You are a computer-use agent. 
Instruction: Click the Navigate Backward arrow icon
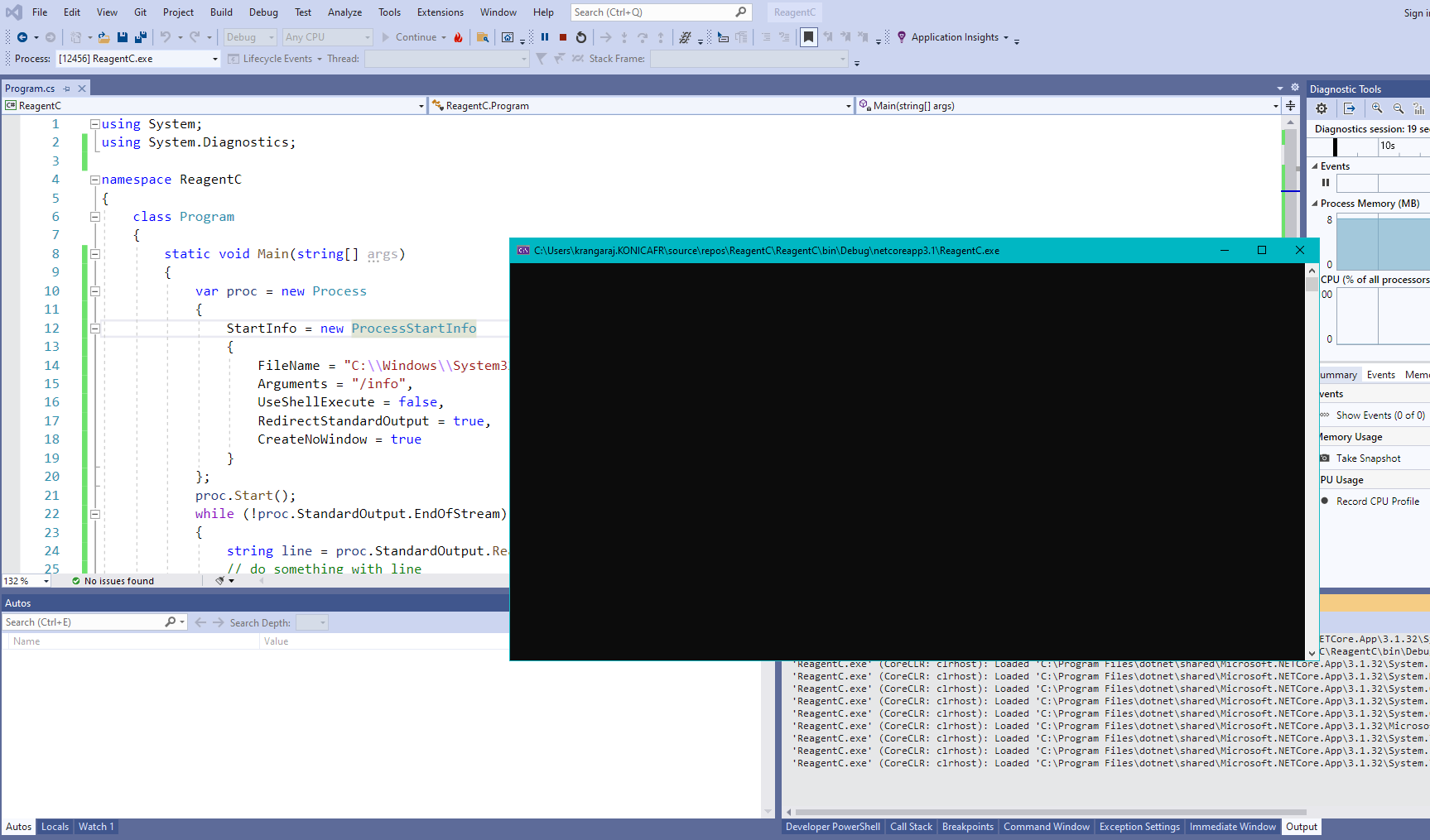point(22,37)
